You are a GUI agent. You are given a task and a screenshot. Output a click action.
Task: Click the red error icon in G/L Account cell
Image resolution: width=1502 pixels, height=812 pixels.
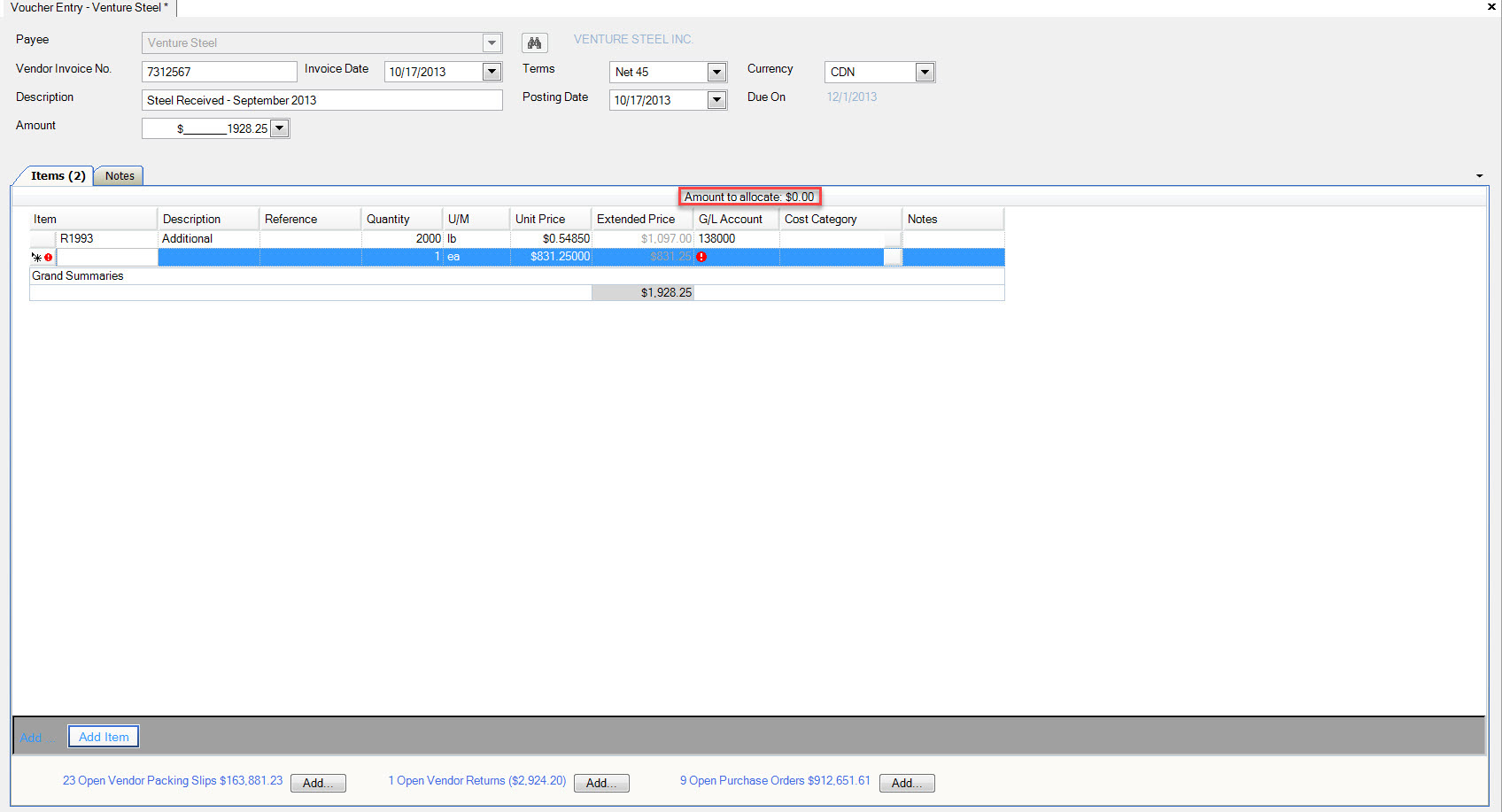[701, 257]
